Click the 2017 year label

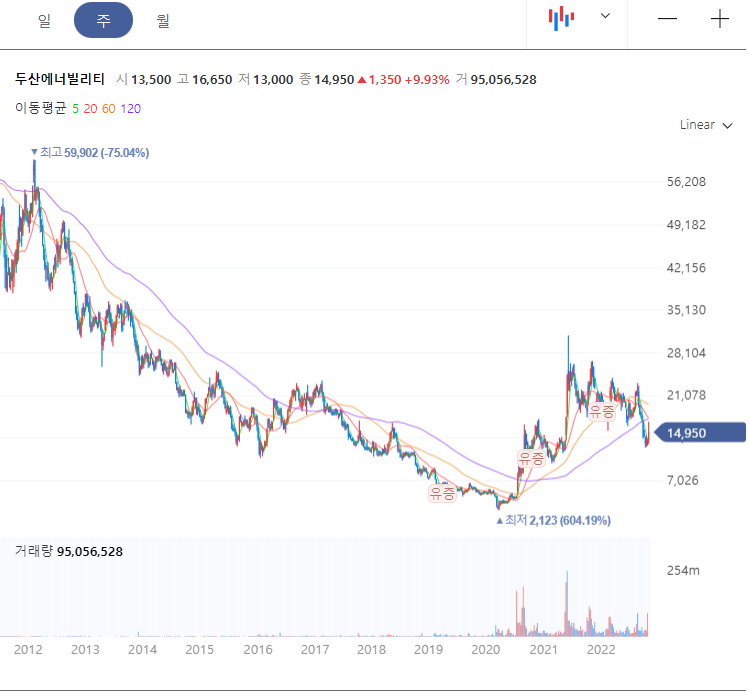click(x=315, y=649)
